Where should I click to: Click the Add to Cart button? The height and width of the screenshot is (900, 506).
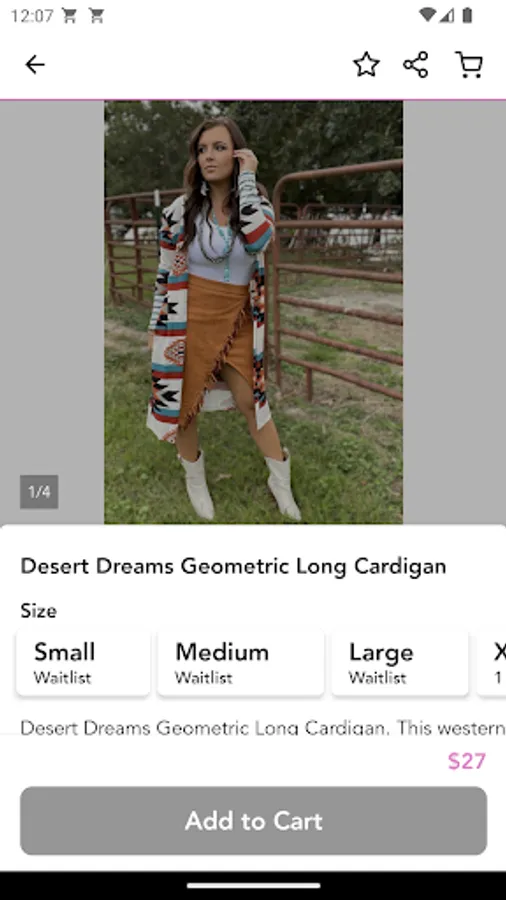(x=254, y=821)
